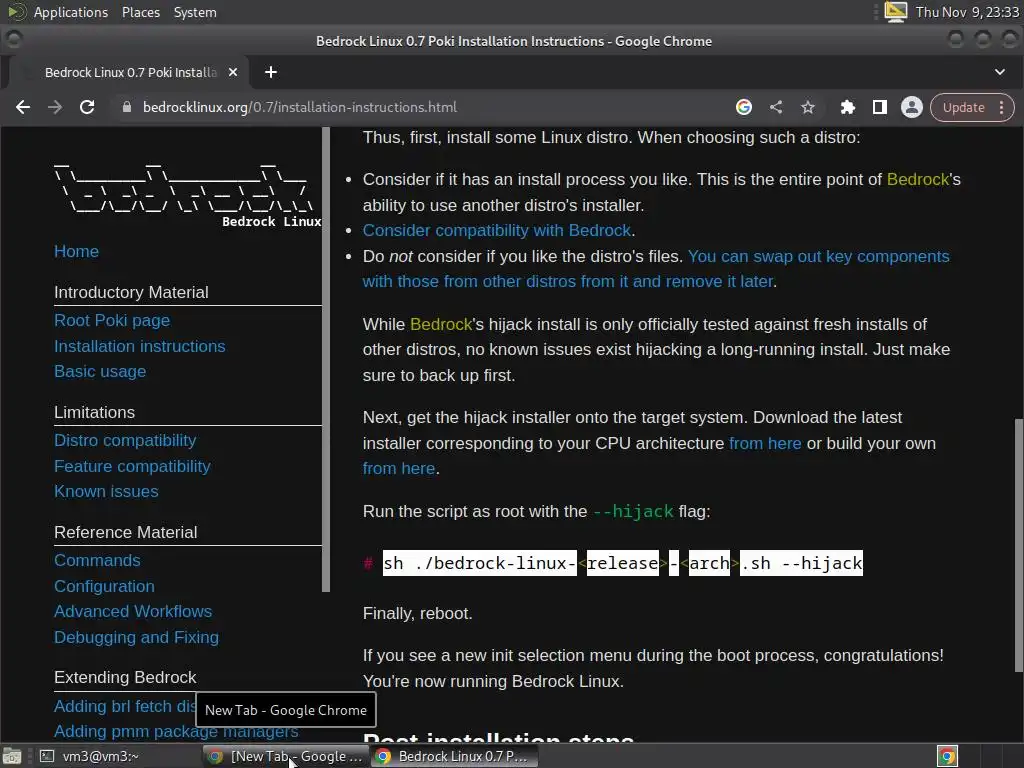Click 'from here' build your own link
Screen dimensions: 1024x768
398,469
